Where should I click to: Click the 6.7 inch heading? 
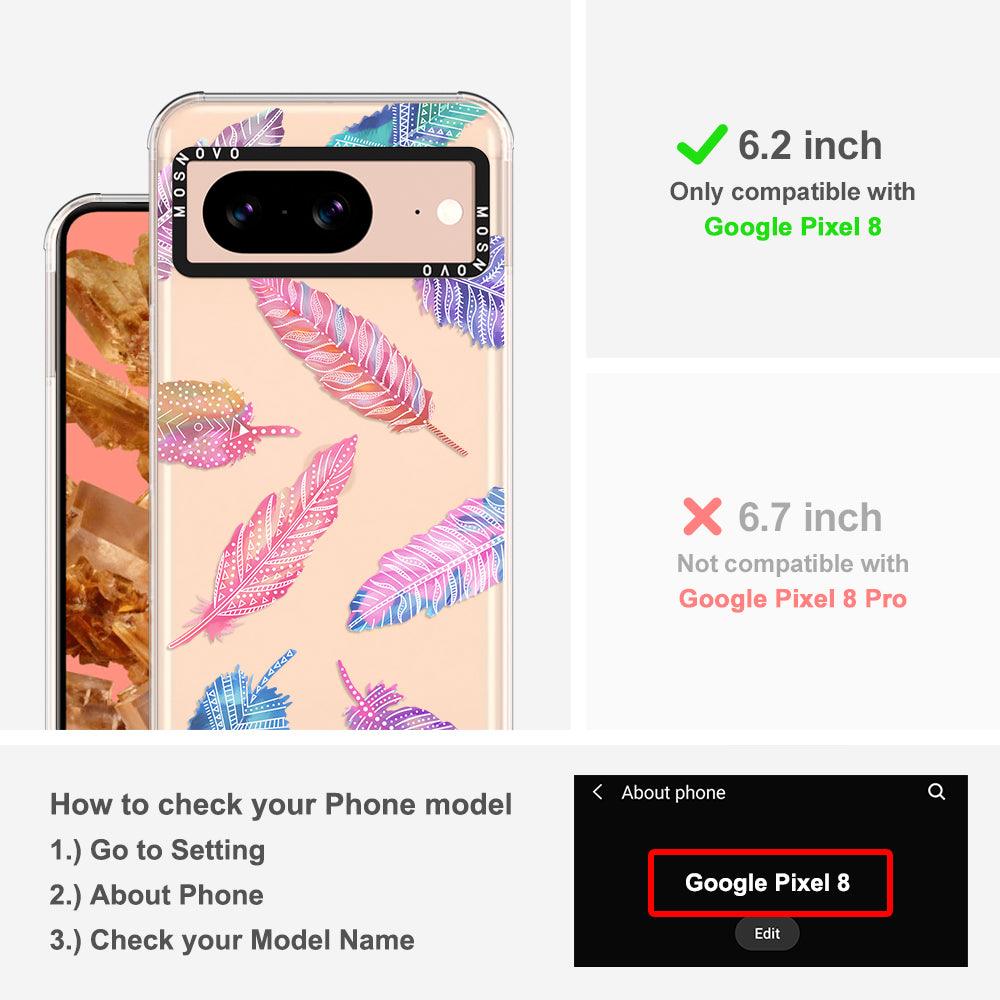click(810, 517)
